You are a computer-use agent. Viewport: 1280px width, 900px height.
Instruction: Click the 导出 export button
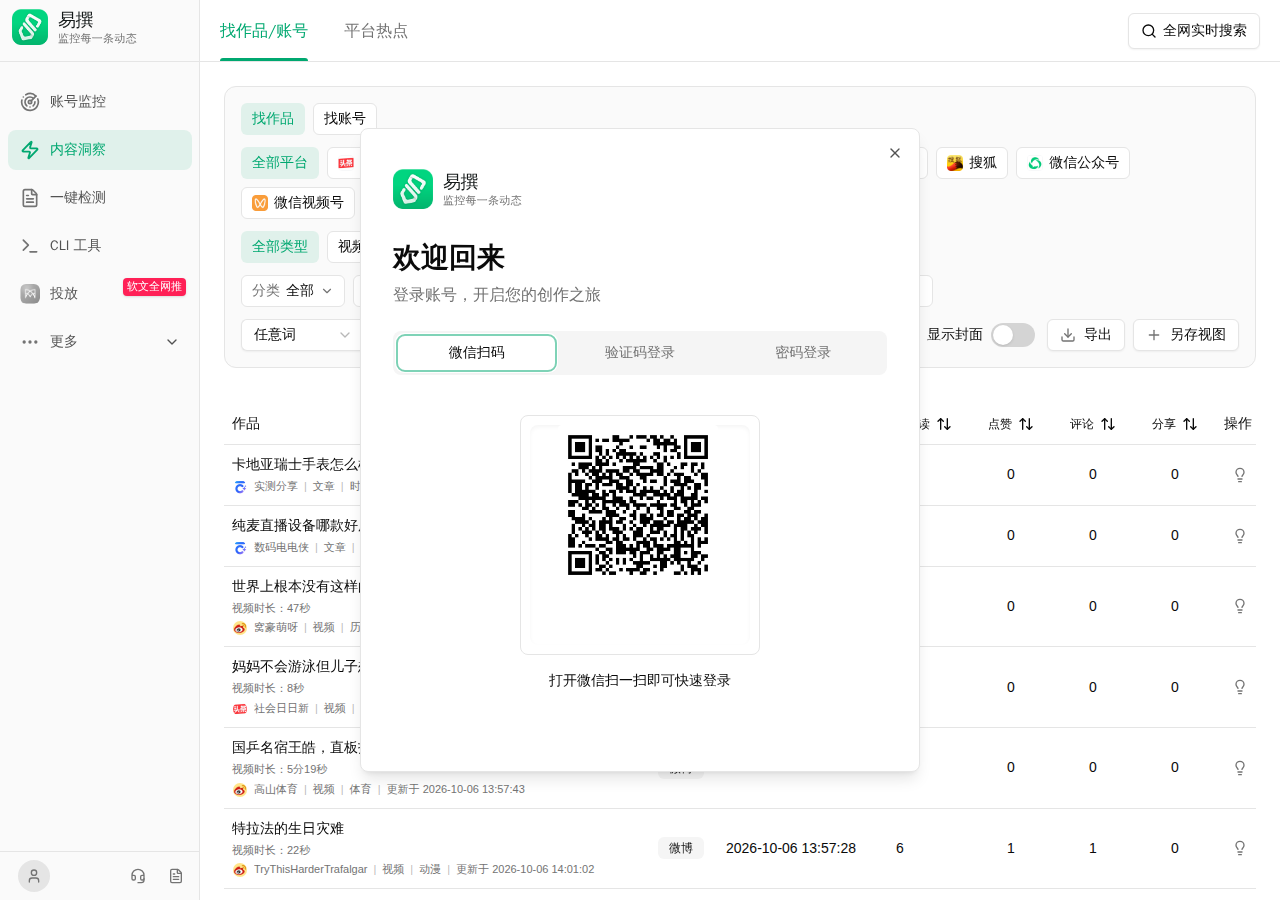coord(1086,335)
